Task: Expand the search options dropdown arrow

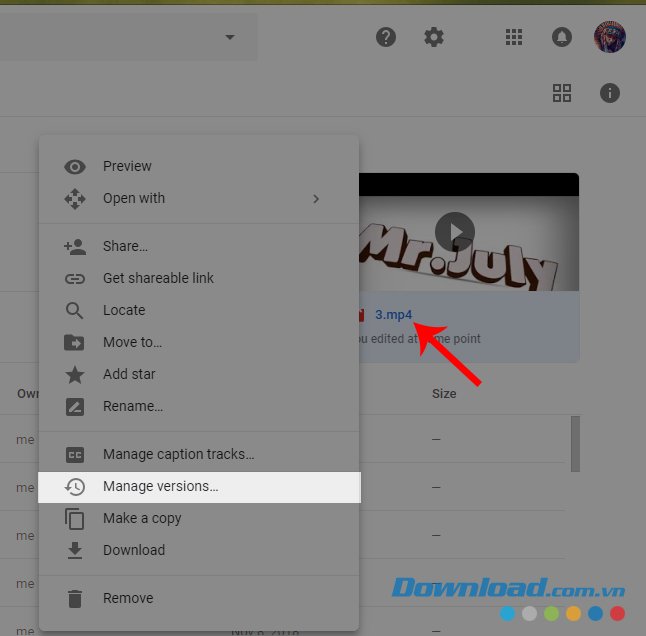Action: pos(230,38)
